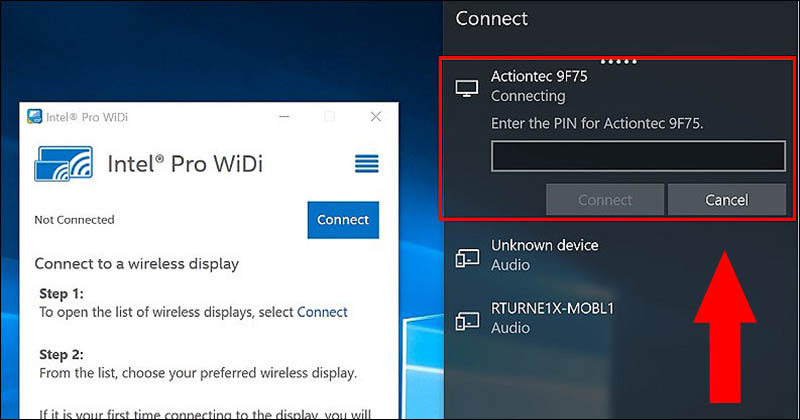
Task: Click the Connect link in Step 1
Action: [322, 312]
